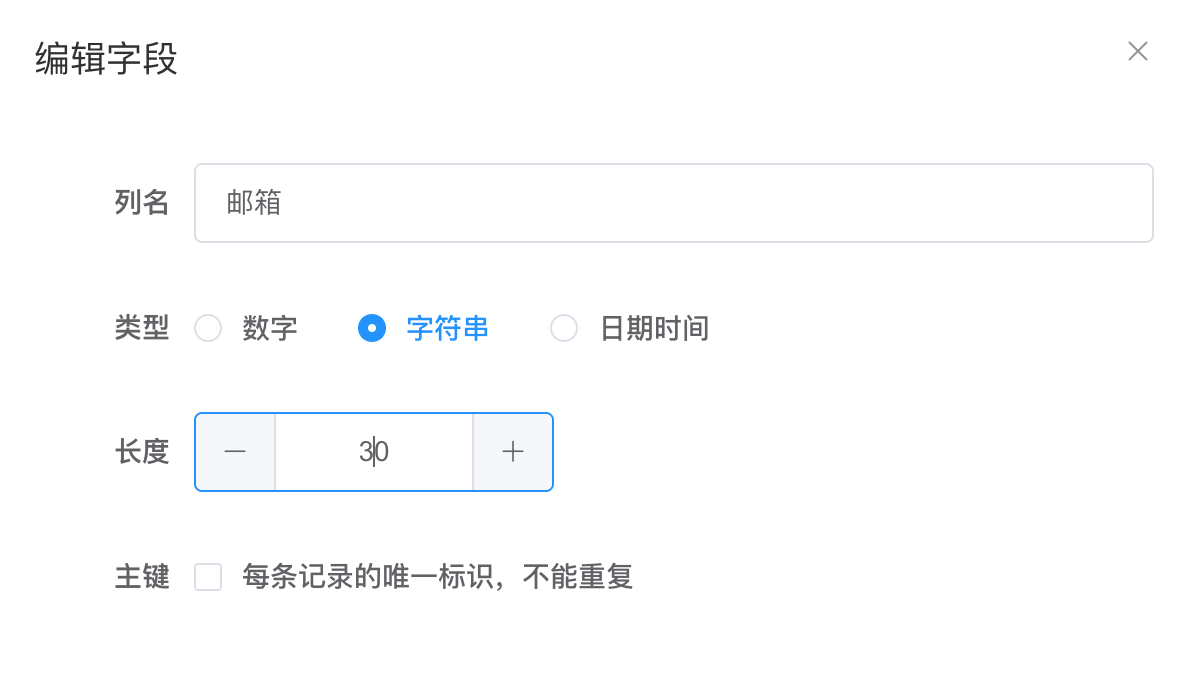Click the 不能重复 text after the comma
This screenshot has height=696, width=1190.
[578, 577]
